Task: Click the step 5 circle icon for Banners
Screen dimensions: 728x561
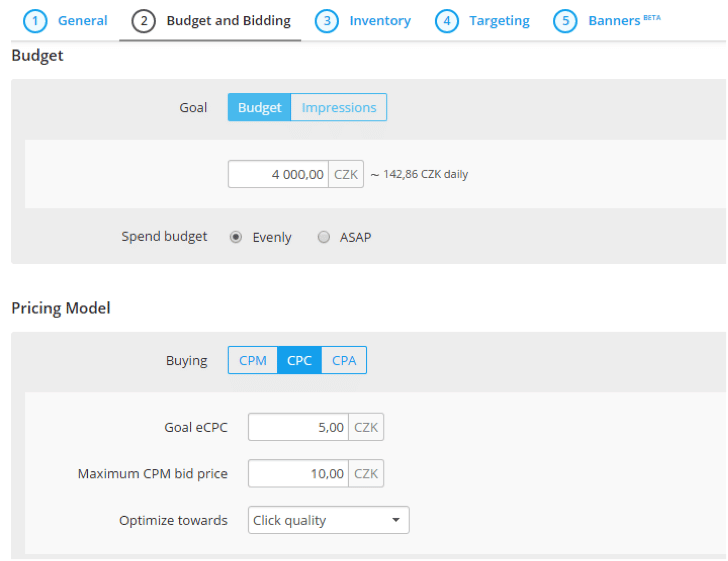Action: (566, 21)
